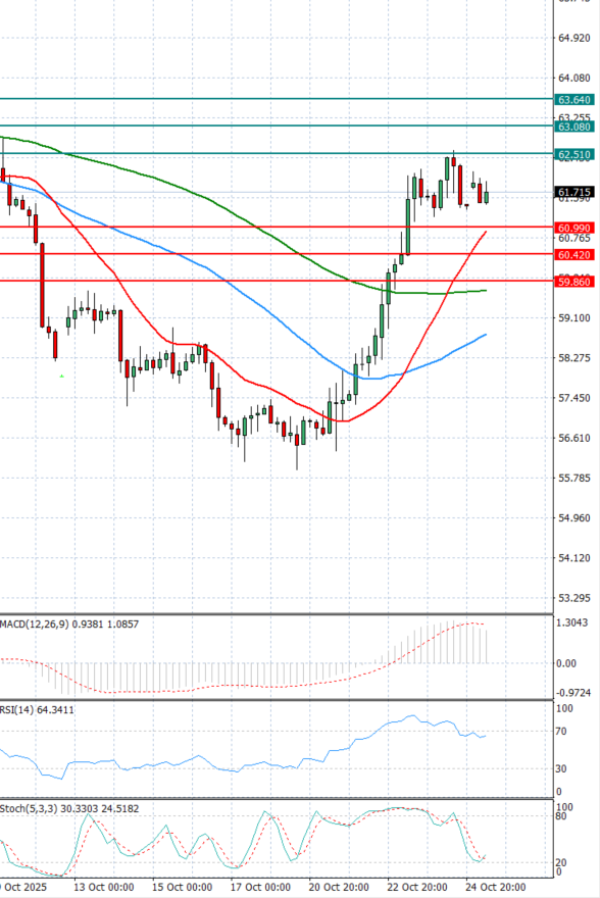Viewport: 600px width, 898px height.
Task: Select the 20 Oct 20:00 date label
Action: [340, 887]
